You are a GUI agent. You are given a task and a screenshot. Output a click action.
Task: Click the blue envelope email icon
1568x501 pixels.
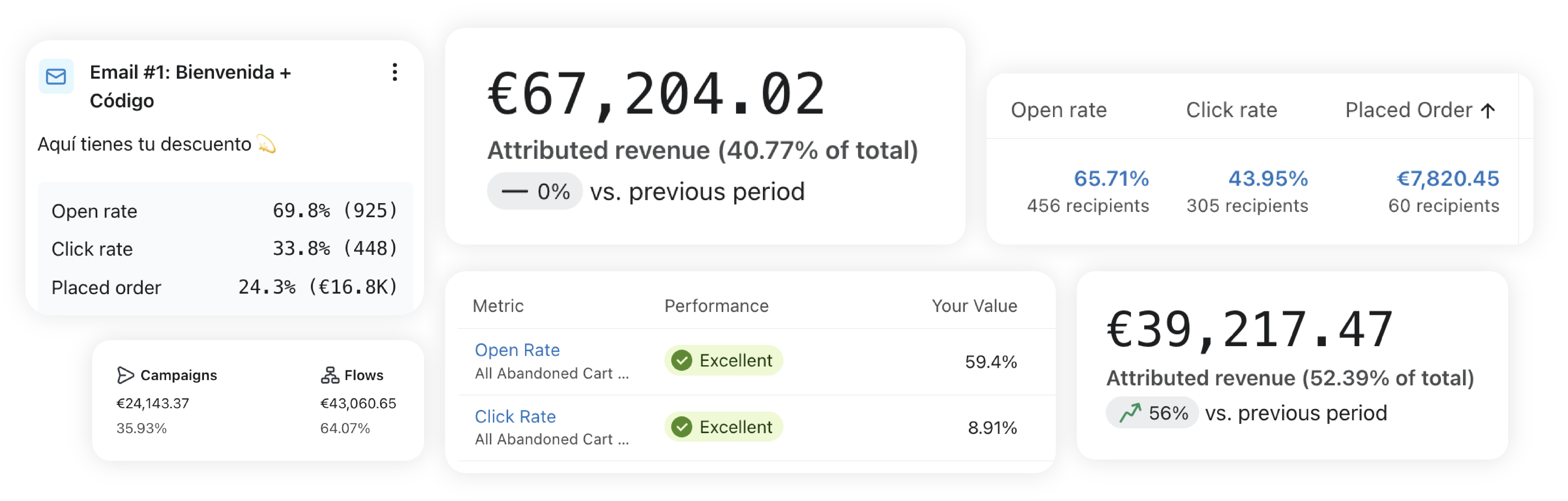tap(56, 77)
